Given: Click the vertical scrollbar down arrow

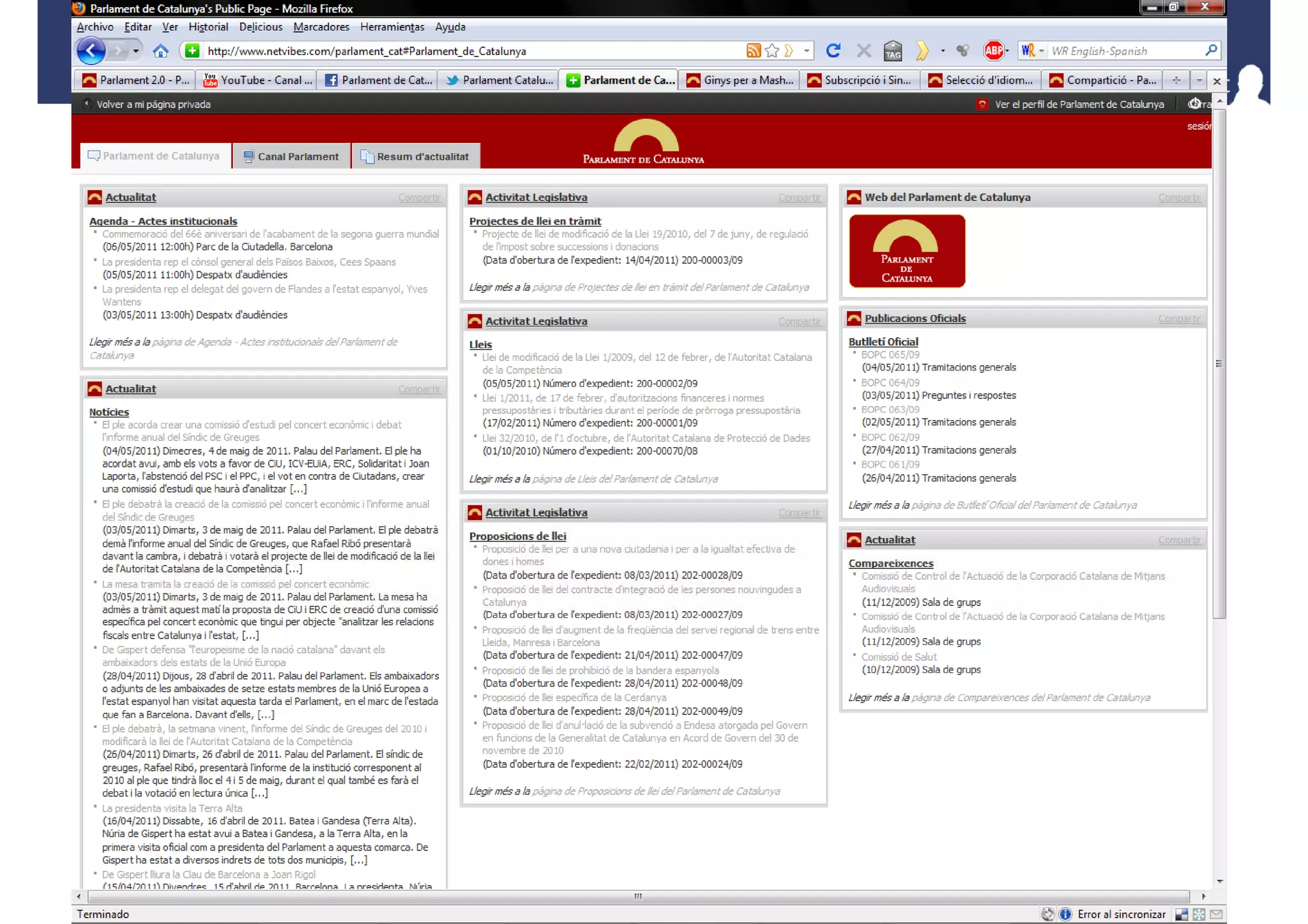Looking at the screenshot, I should (x=1219, y=882).
